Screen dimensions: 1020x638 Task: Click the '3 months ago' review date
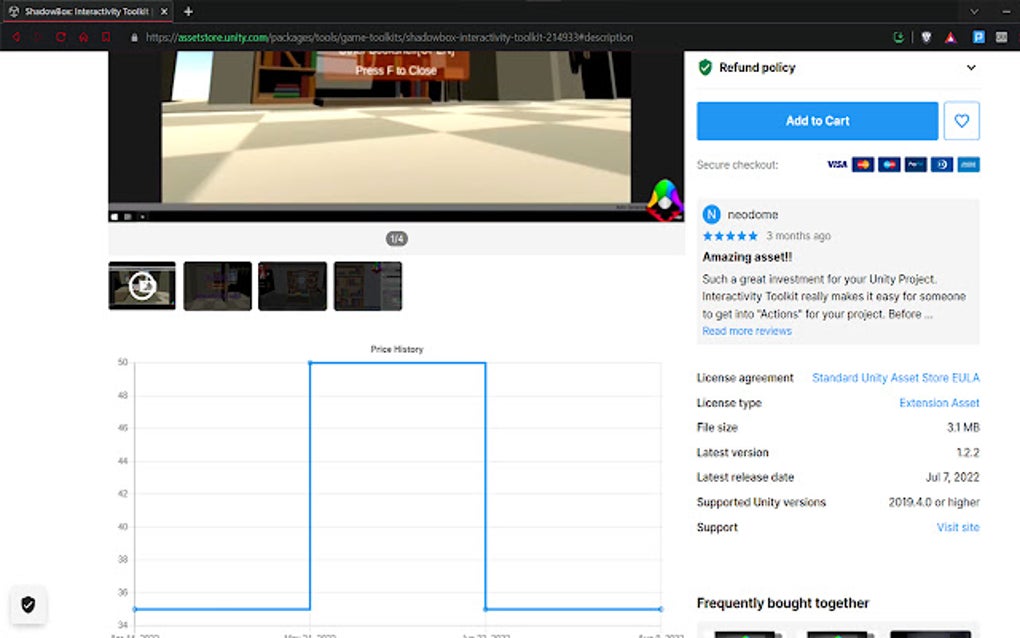click(x=798, y=236)
